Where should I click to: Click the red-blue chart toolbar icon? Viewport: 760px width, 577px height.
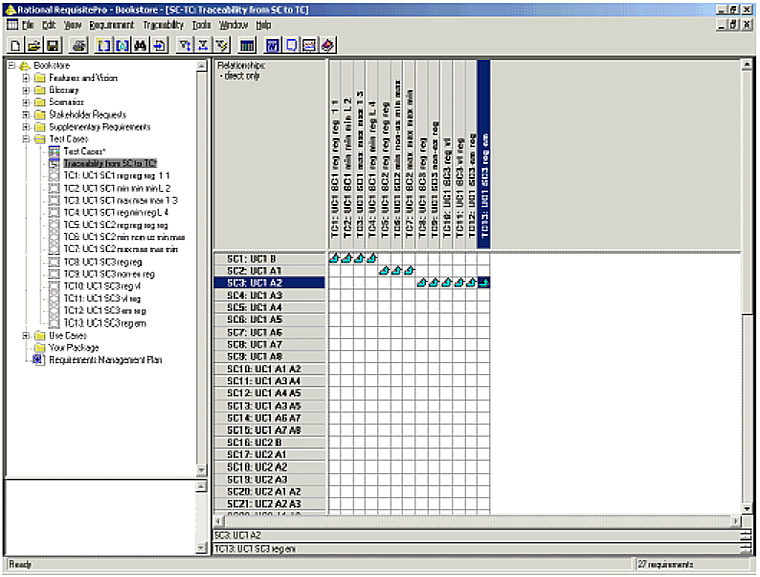point(309,46)
